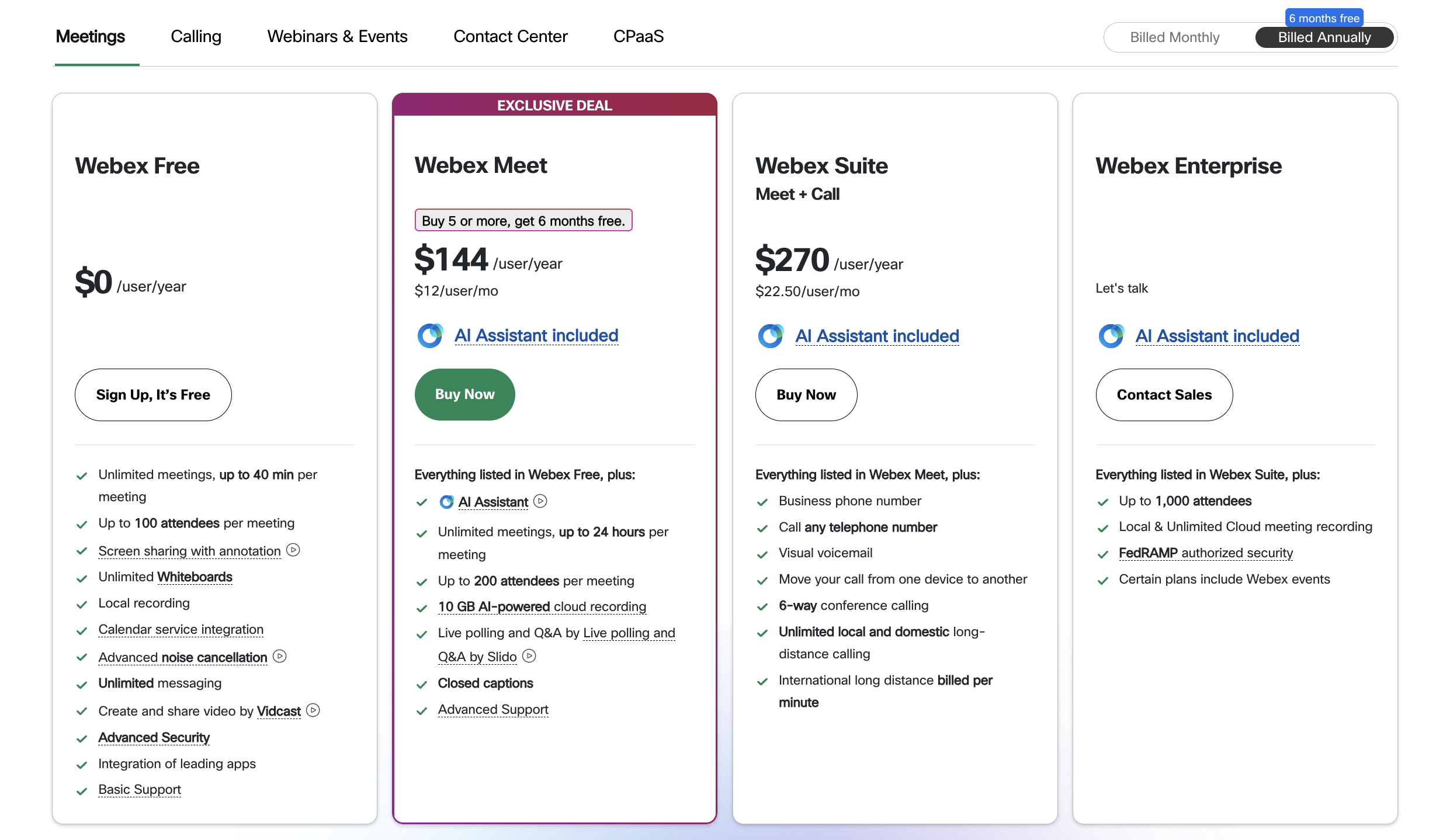Select the Billed Annually option
Viewport: 1443px width, 840px height.
[x=1324, y=37]
